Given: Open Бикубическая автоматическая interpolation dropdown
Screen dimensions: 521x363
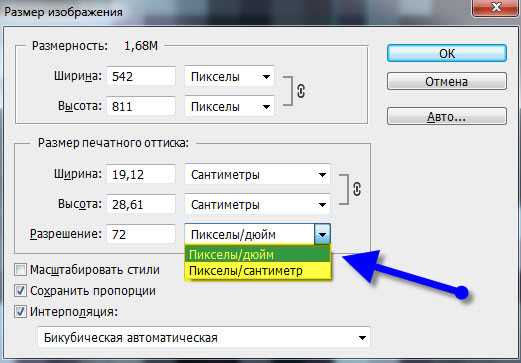Looking at the screenshot, I should pyautogui.click(x=204, y=338).
